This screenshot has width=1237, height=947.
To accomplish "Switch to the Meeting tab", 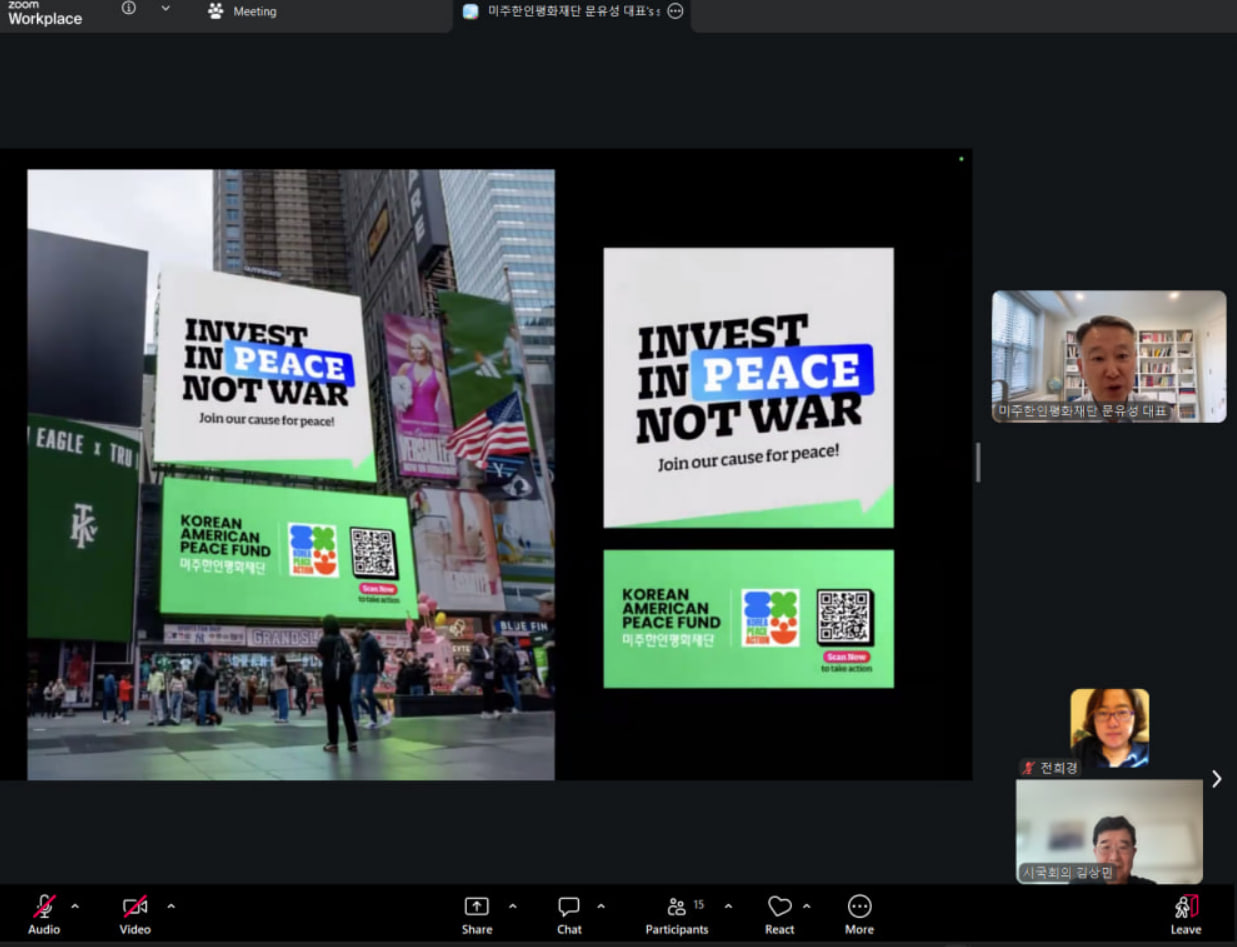I will click(x=242, y=12).
